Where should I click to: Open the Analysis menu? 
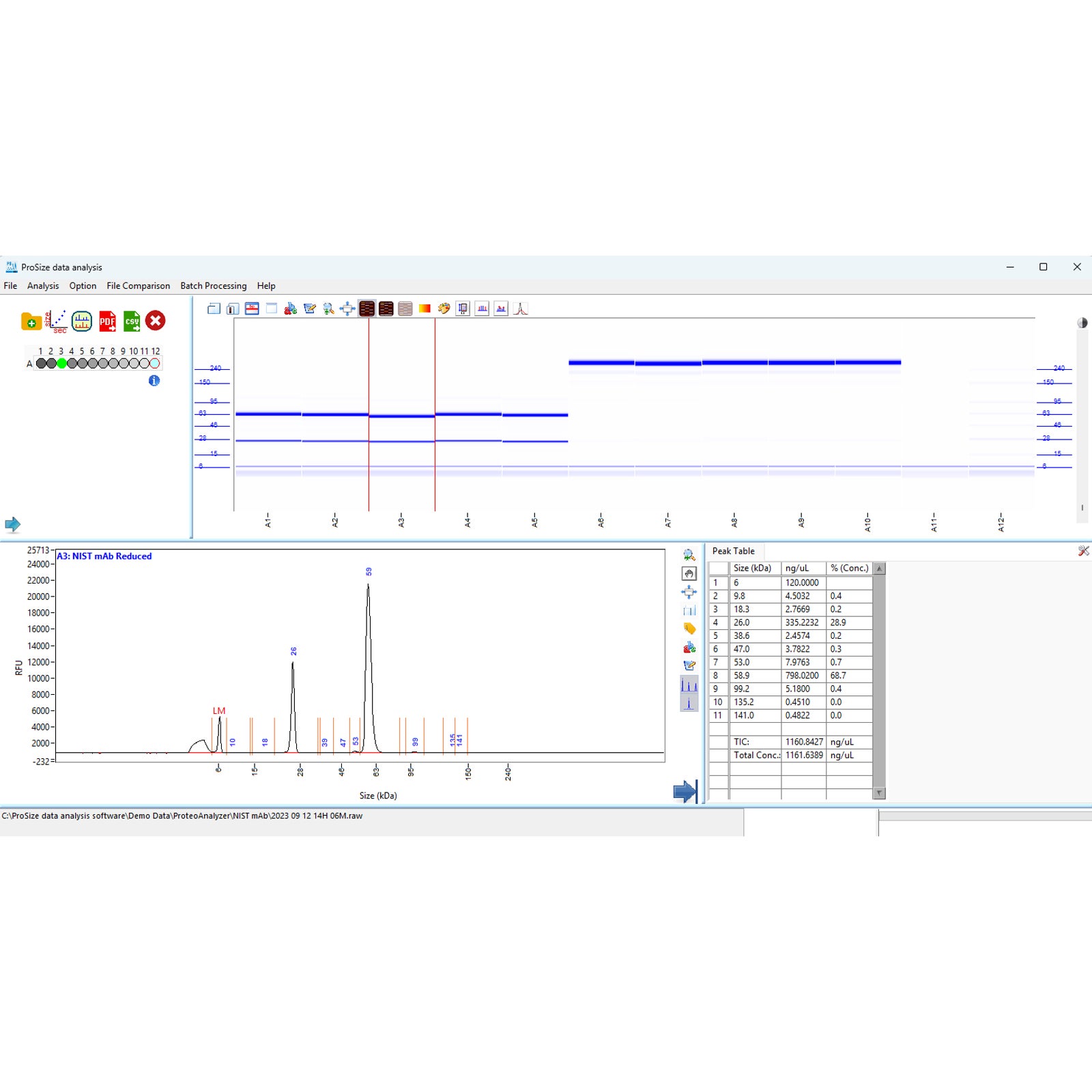click(43, 286)
